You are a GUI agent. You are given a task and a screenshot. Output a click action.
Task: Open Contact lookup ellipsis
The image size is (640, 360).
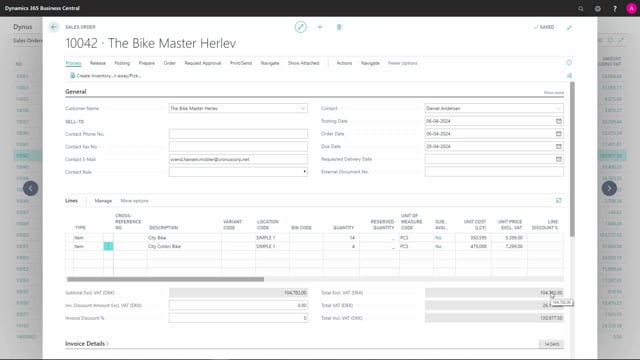point(558,108)
